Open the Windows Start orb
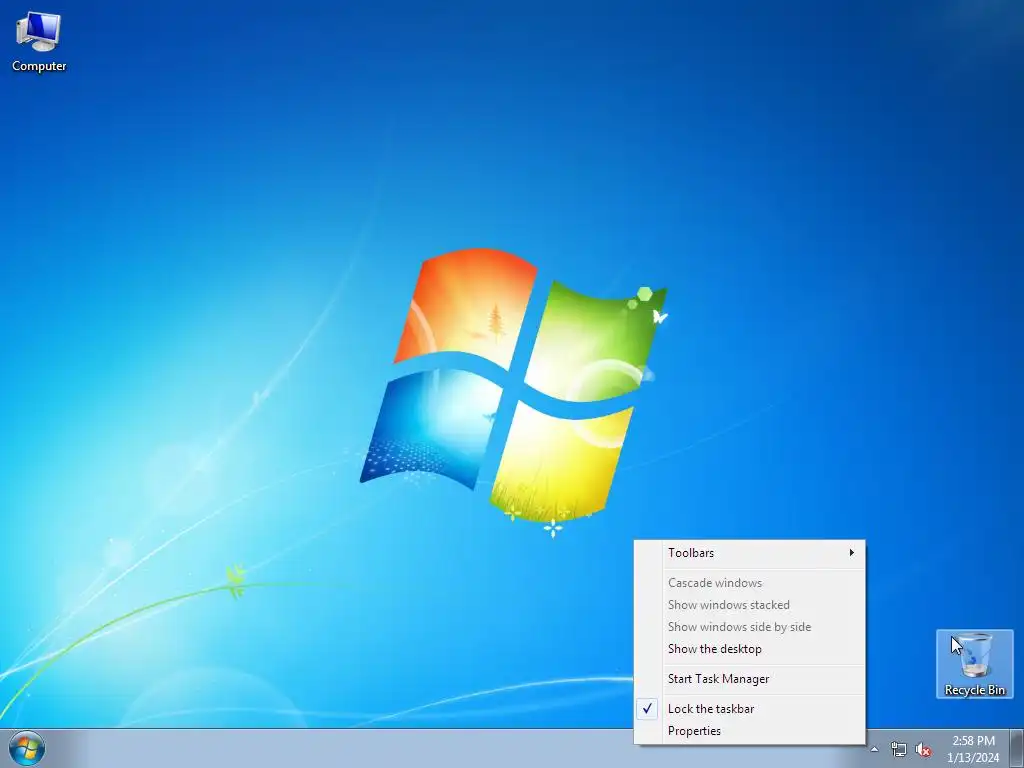Viewport: 1024px width, 768px height. (27, 749)
